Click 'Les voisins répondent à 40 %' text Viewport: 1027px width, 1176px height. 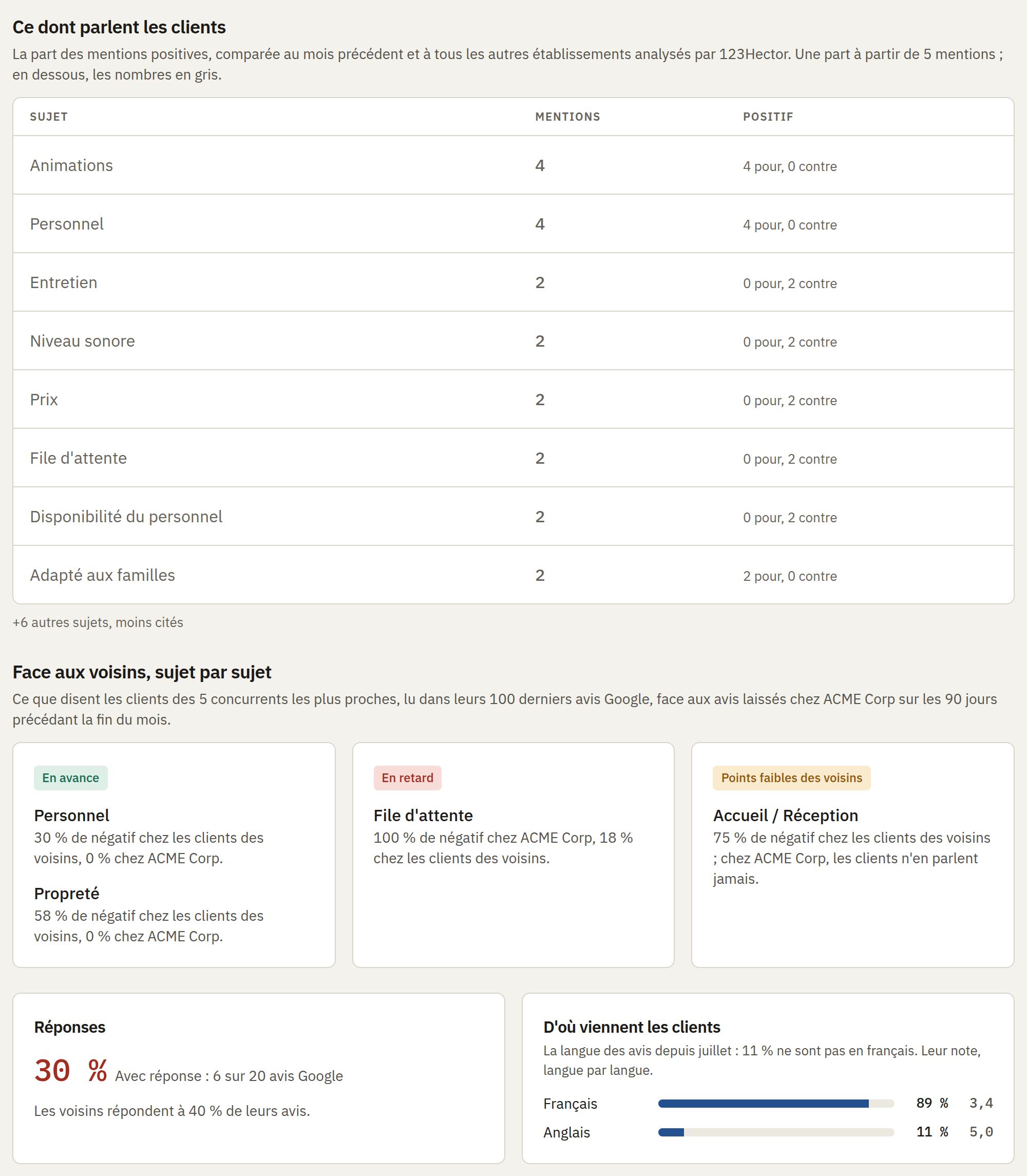click(x=172, y=1111)
